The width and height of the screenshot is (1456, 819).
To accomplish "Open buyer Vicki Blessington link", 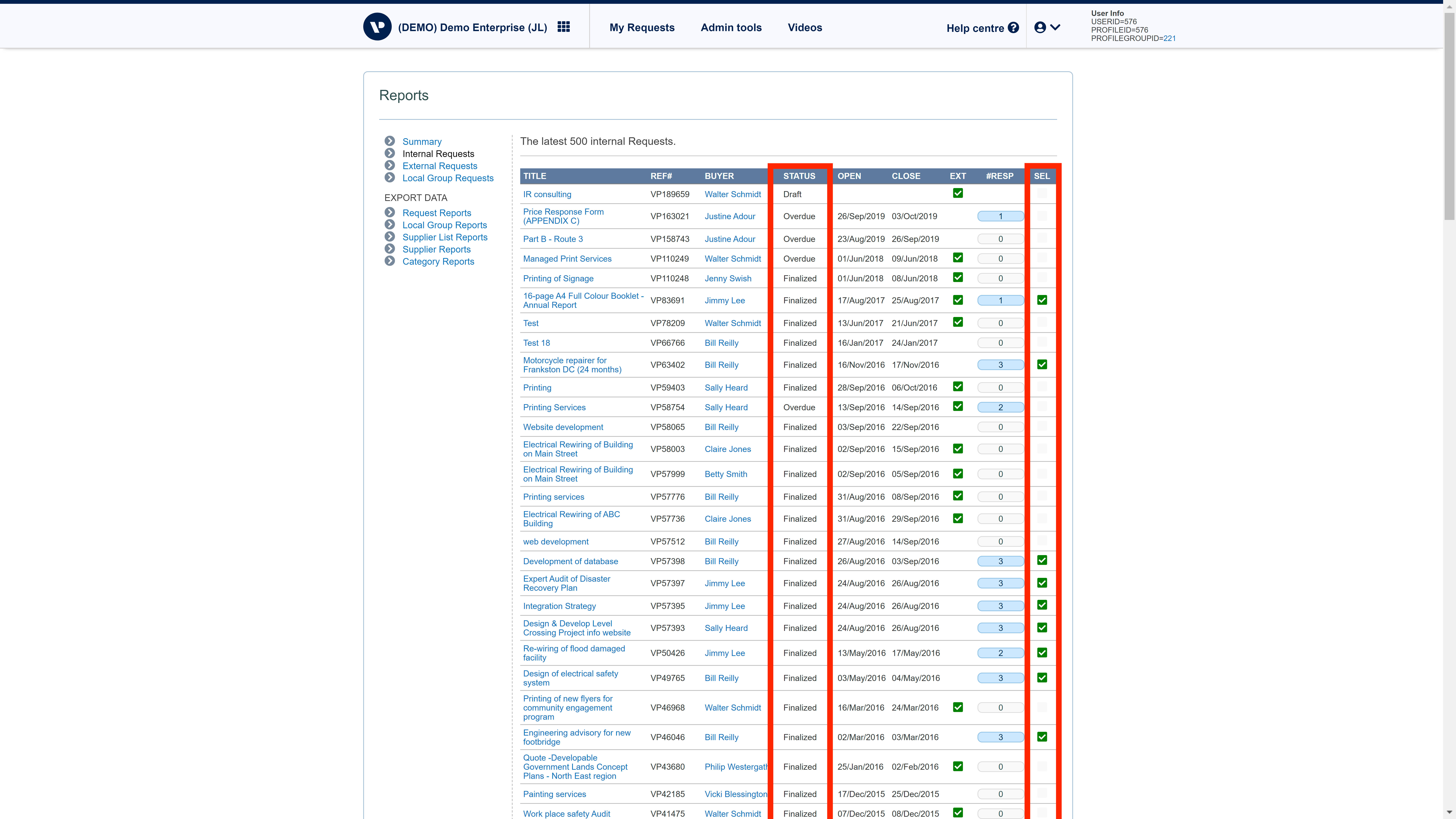I will [x=736, y=794].
